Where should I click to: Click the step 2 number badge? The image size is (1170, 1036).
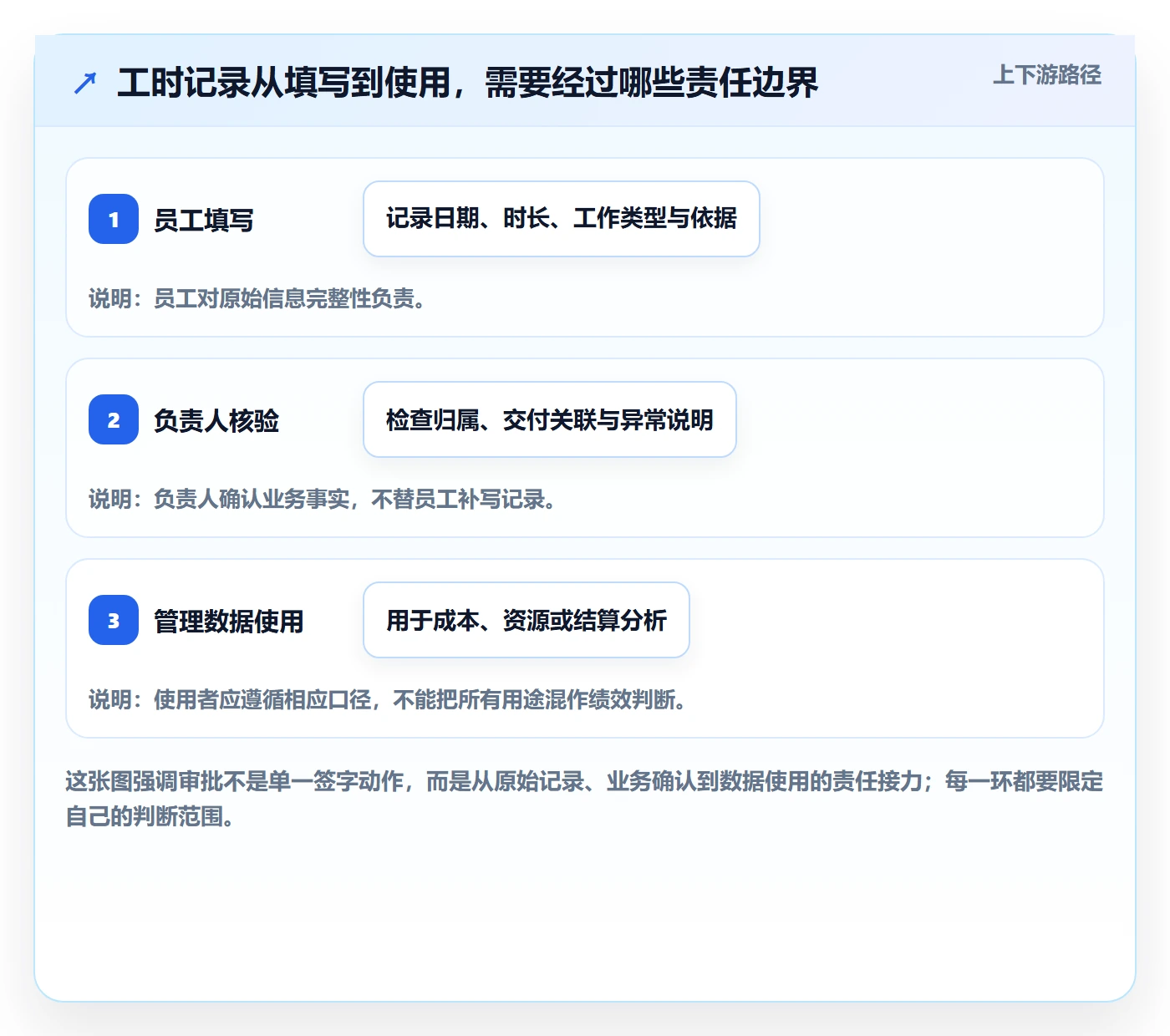pyautogui.click(x=114, y=419)
